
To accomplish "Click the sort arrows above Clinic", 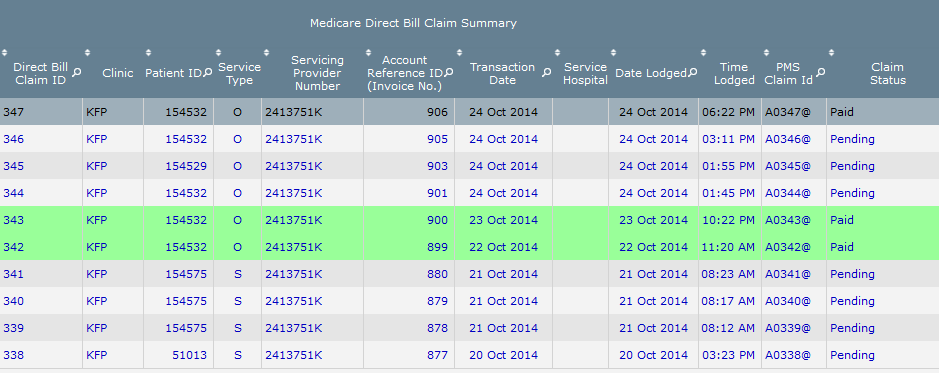I will (87, 53).
